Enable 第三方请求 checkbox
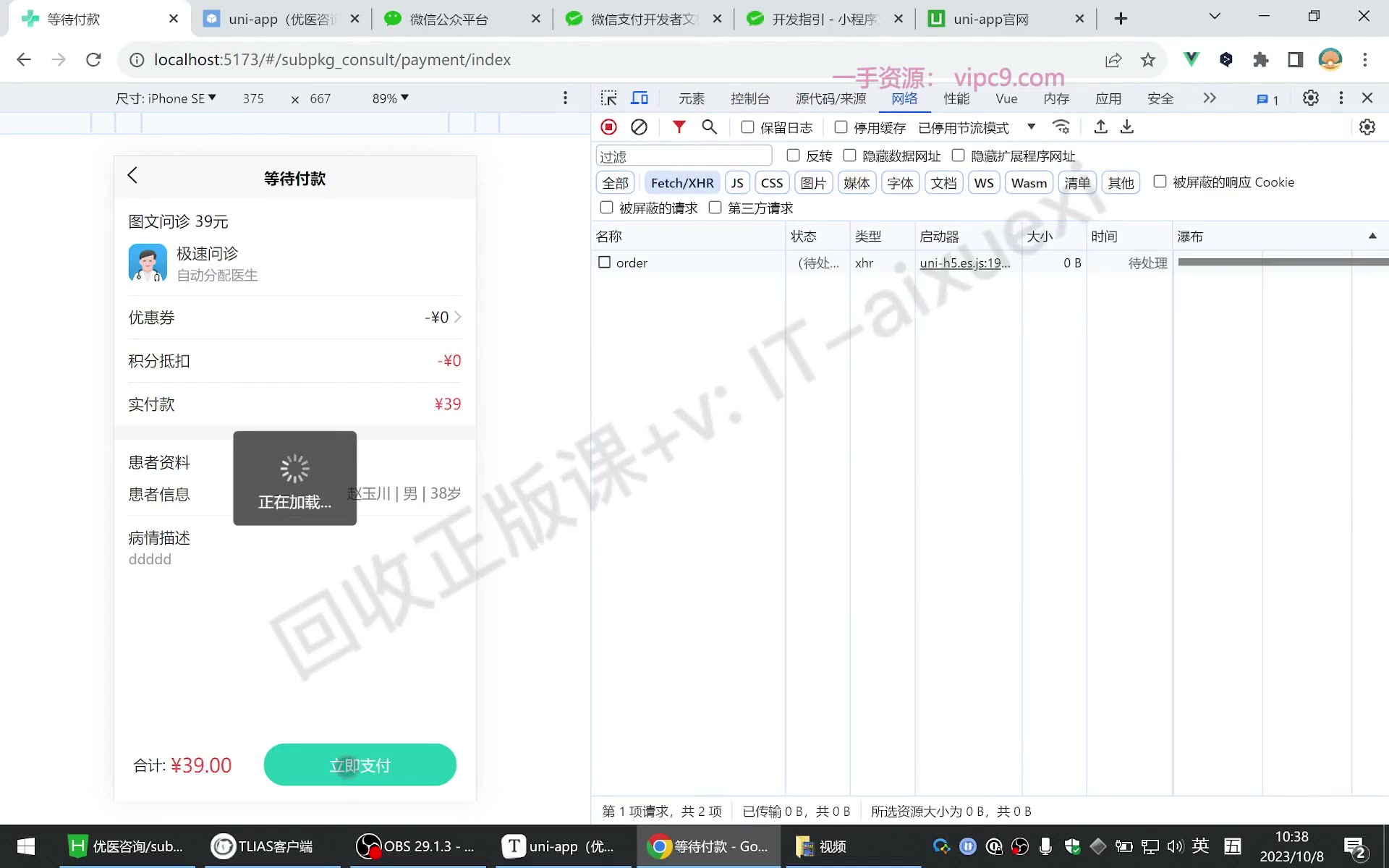This screenshot has height=868, width=1389. pyautogui.click(x=715, y=208)
